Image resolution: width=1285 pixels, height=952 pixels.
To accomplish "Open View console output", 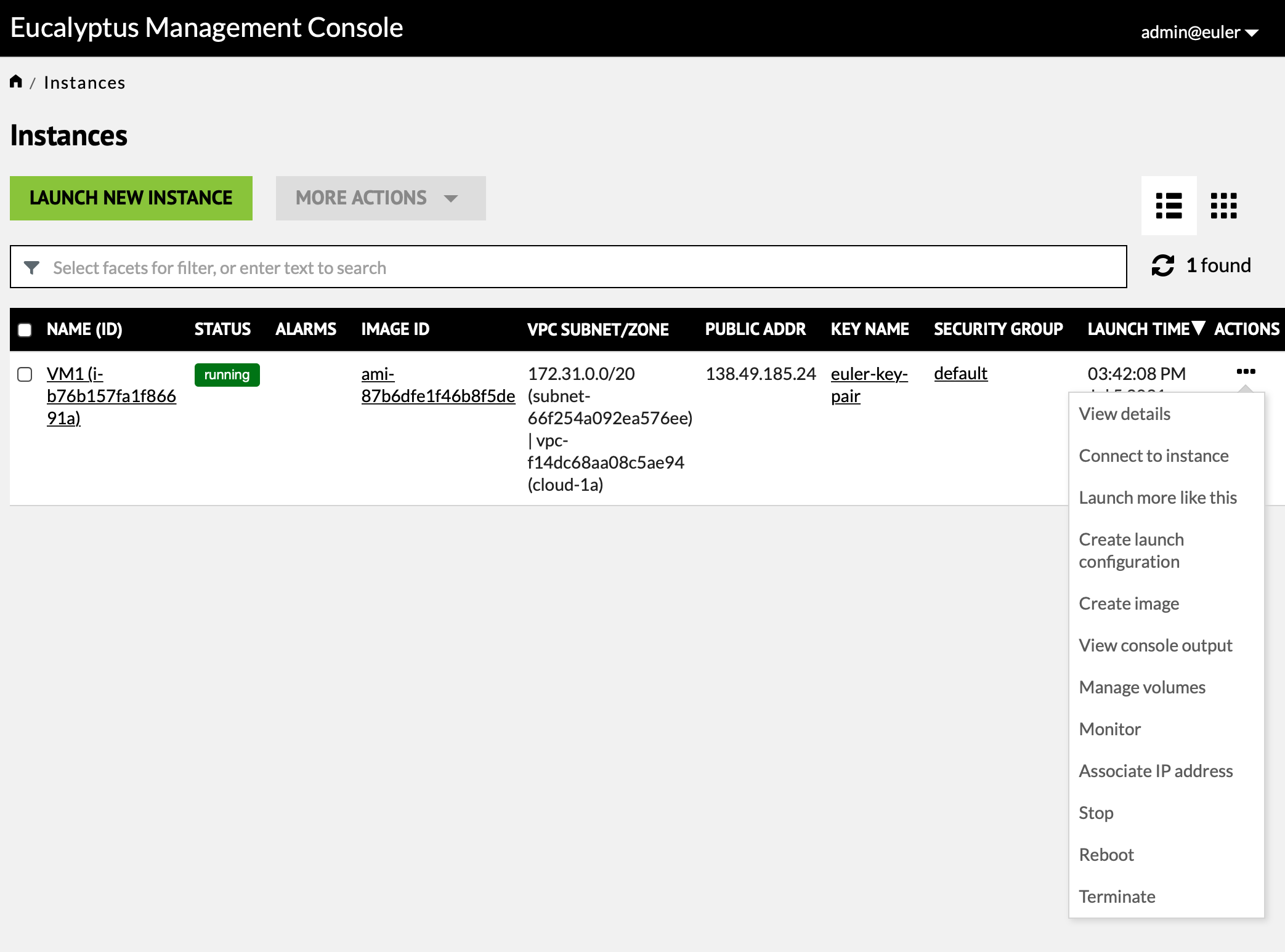I will [x=1155, y=645].
